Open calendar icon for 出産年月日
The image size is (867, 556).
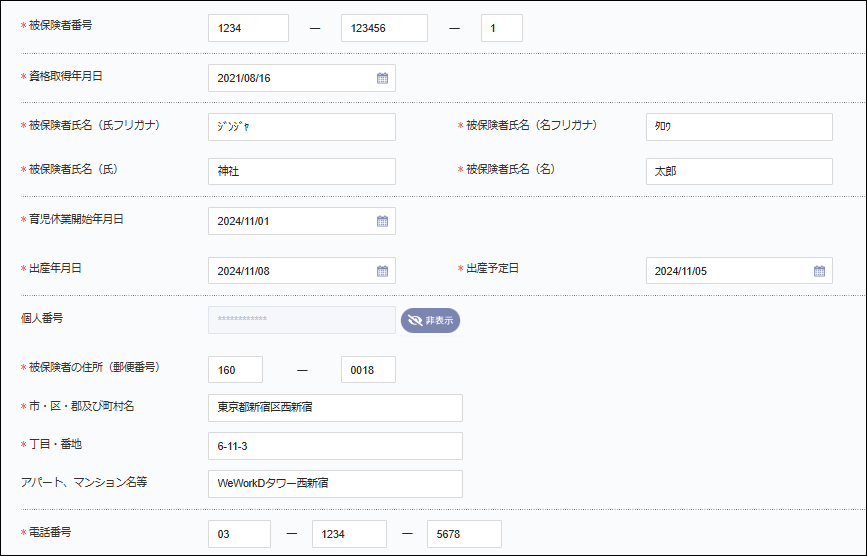[382, 271]
